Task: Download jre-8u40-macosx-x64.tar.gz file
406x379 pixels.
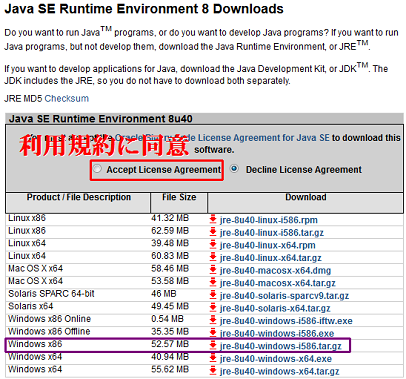Action: pos(278,283)
